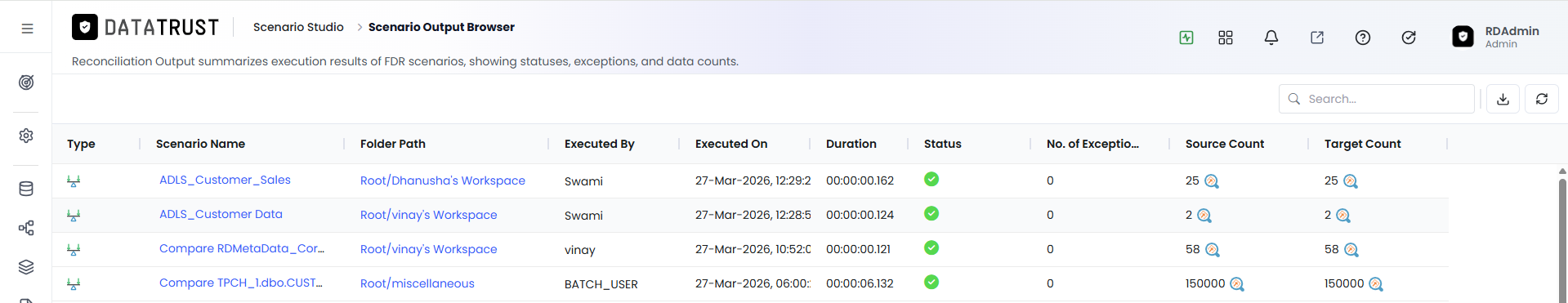Screen dimensions: 1568x303
Task: Open the layers stack sidebar icon
Action: tap(26, 267)
